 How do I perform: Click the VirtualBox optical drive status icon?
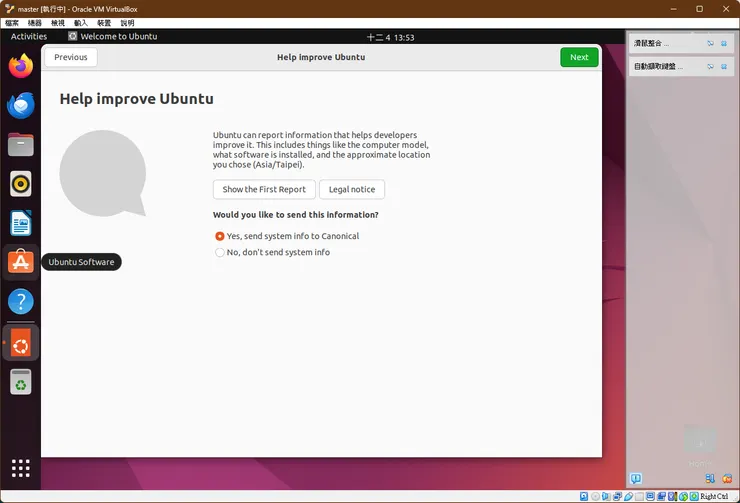click(596, 496)
